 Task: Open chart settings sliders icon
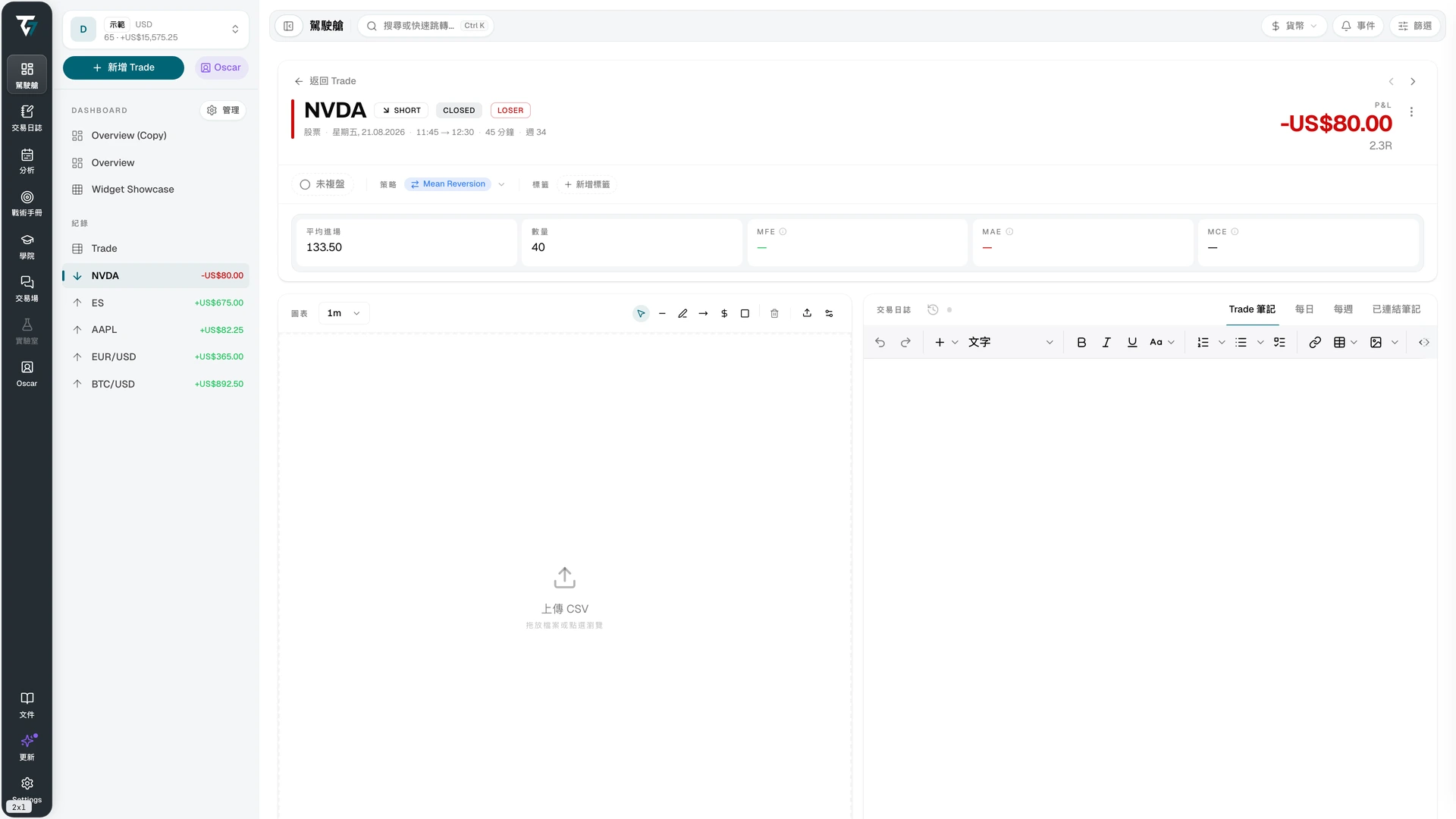point(829,313)
